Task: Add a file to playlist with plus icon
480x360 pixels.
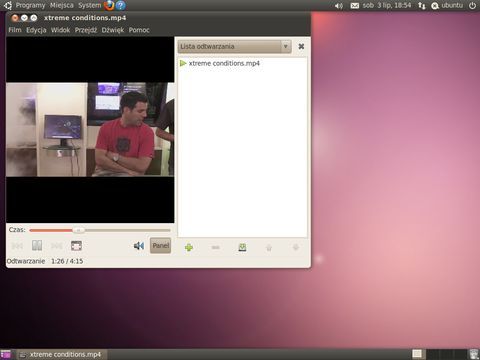Action: [189, 247]
